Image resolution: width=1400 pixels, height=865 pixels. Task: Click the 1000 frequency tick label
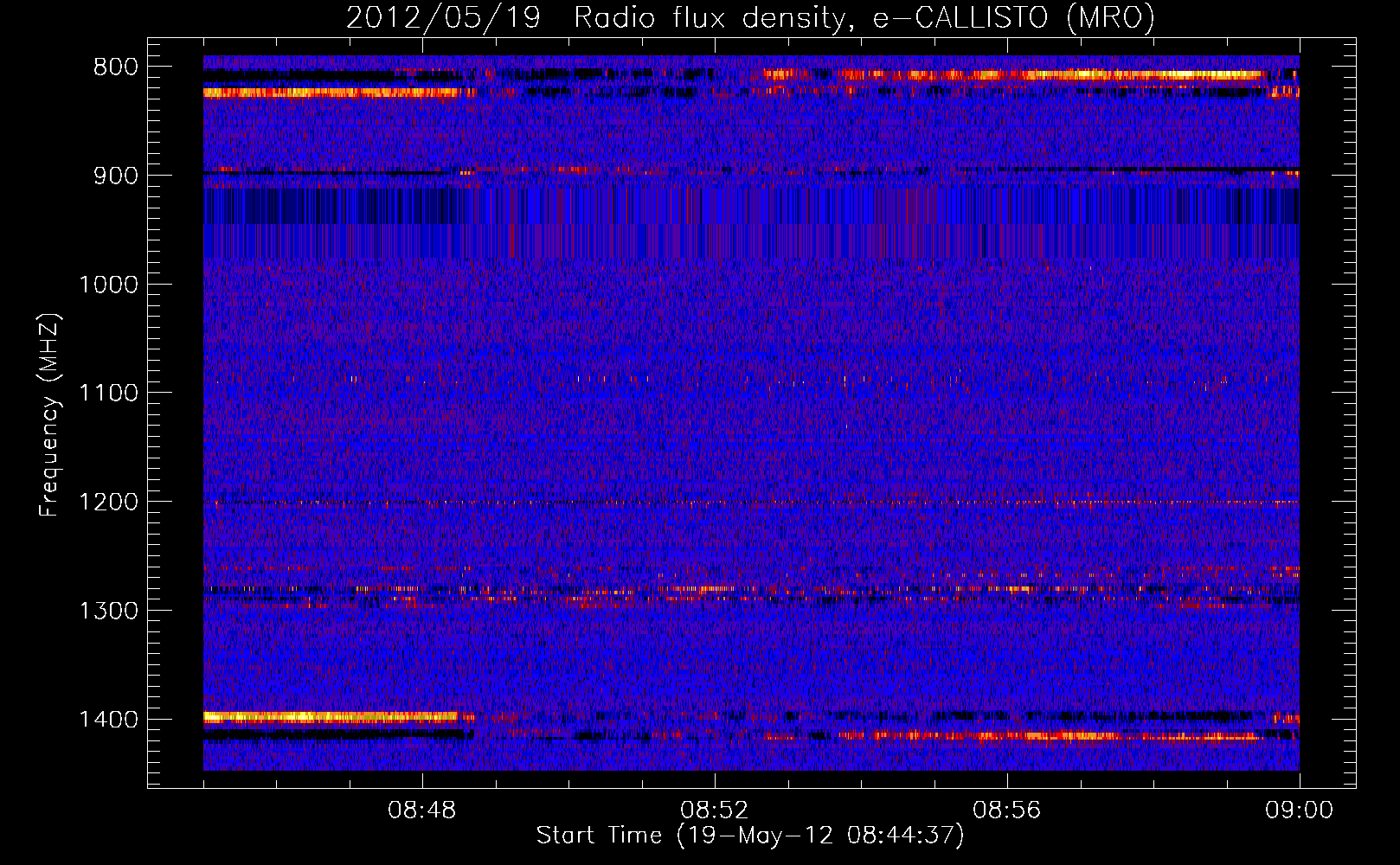click(x=109, y=285)
